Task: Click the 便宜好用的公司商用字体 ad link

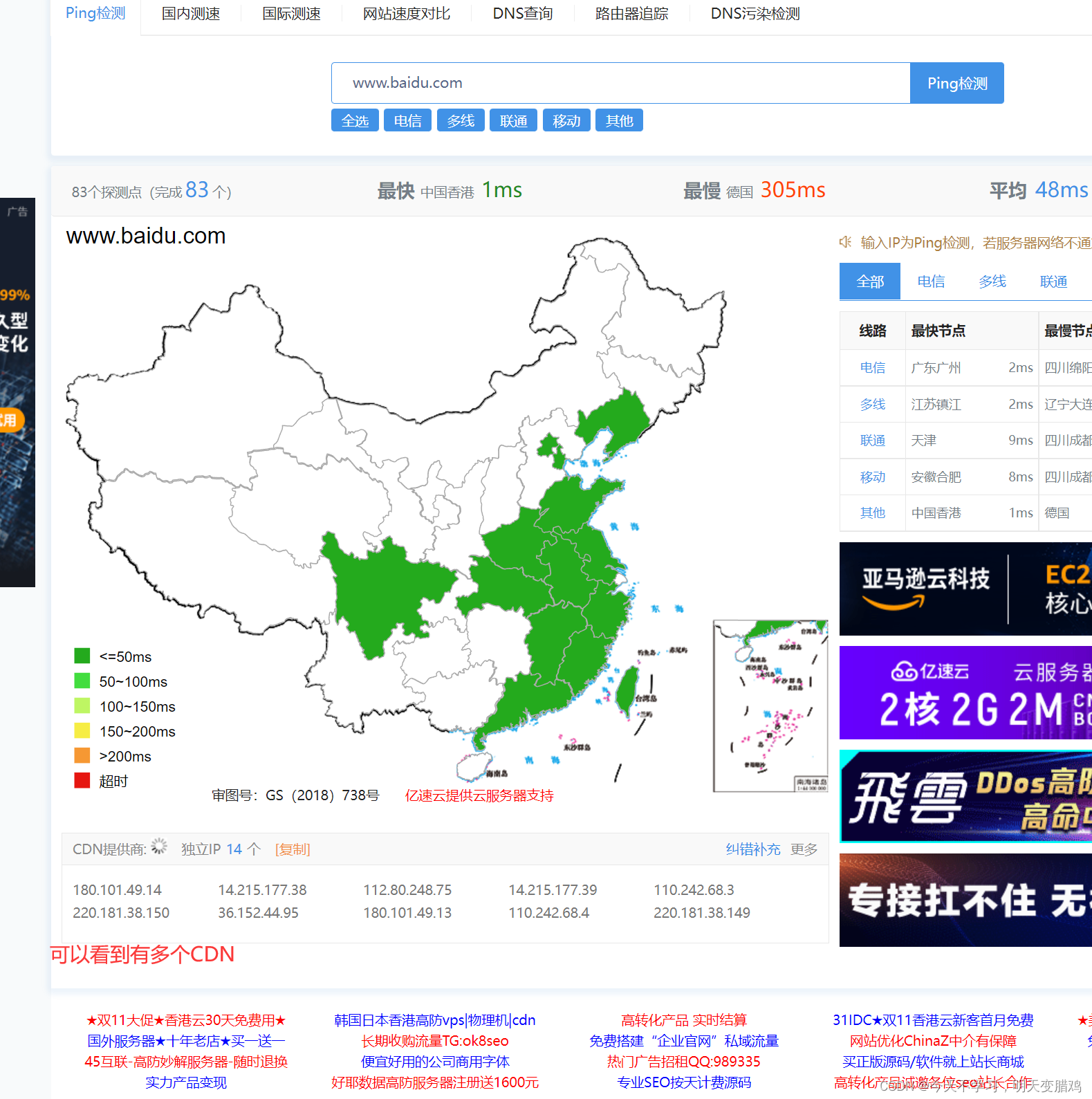Action: [x=435, y=1062]
